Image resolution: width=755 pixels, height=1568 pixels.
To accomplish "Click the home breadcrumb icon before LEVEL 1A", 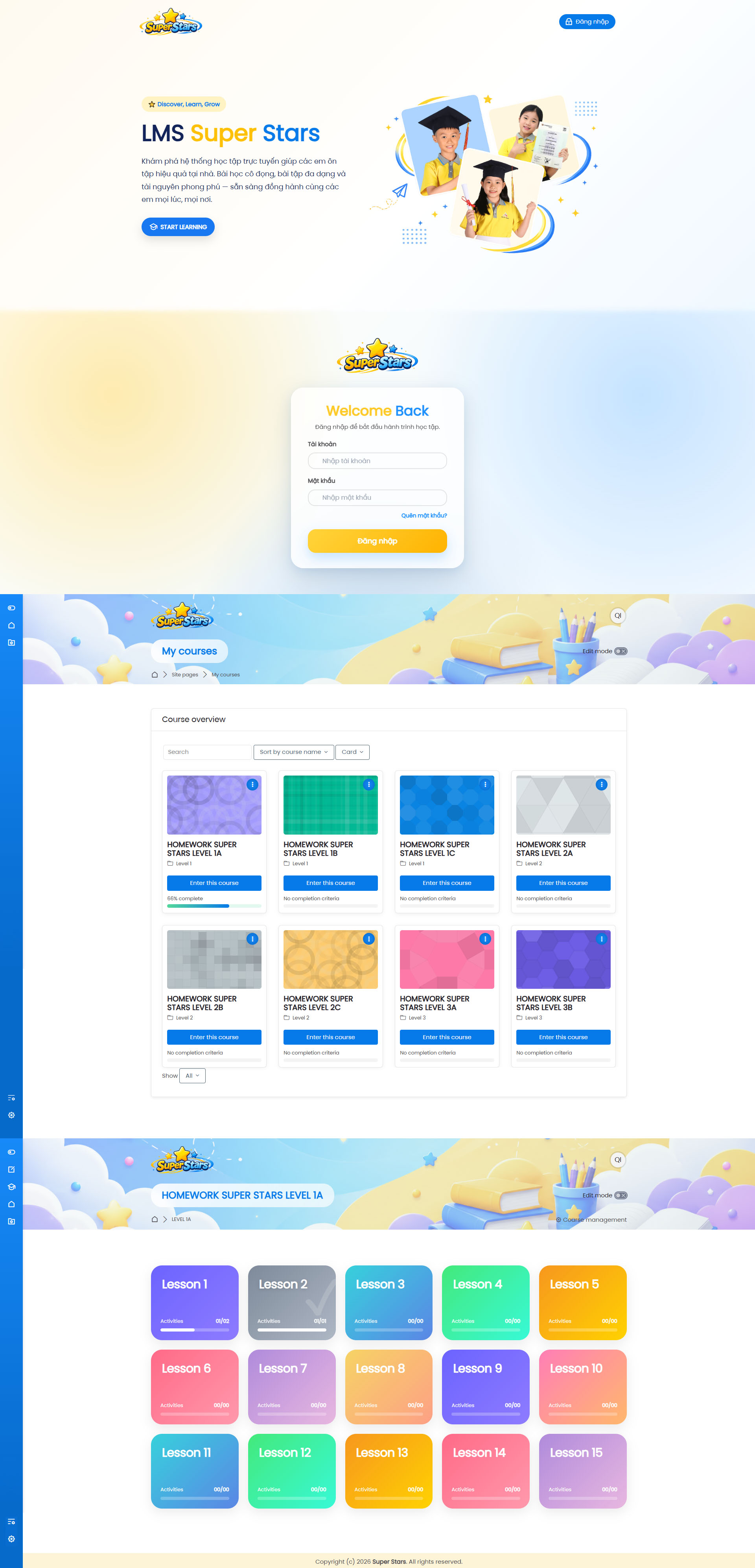I will click(x=155, y=1219).
